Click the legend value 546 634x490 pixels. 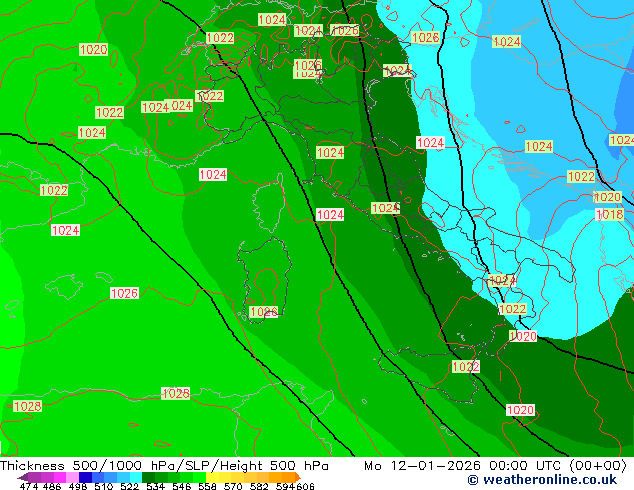click(181, 486)
